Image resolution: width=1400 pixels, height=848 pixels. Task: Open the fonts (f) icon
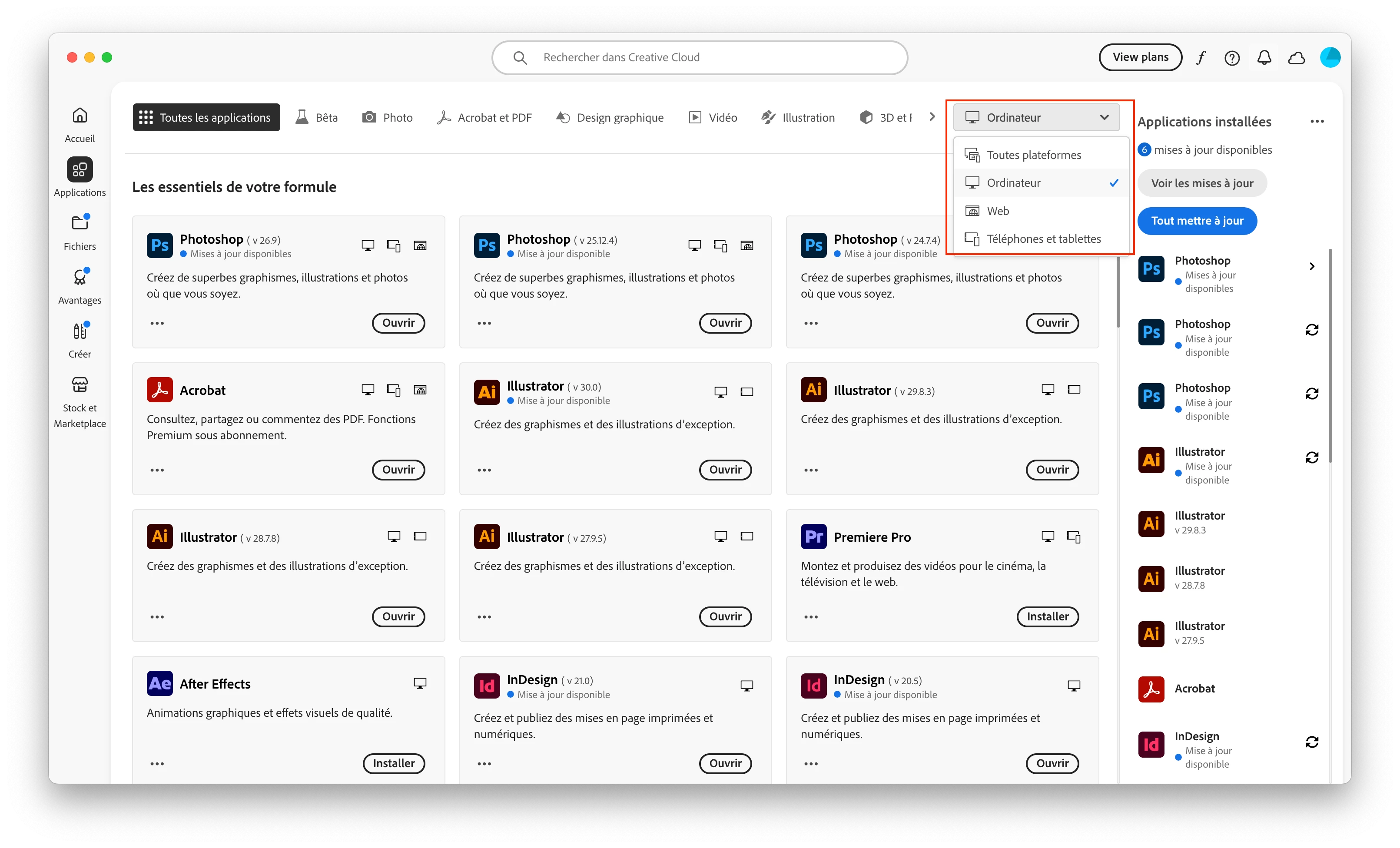click(1200, 57)
